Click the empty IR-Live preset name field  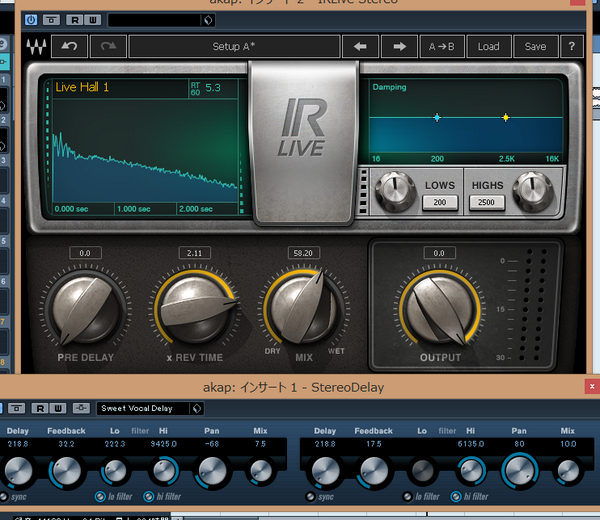click(x=155, y=20)
